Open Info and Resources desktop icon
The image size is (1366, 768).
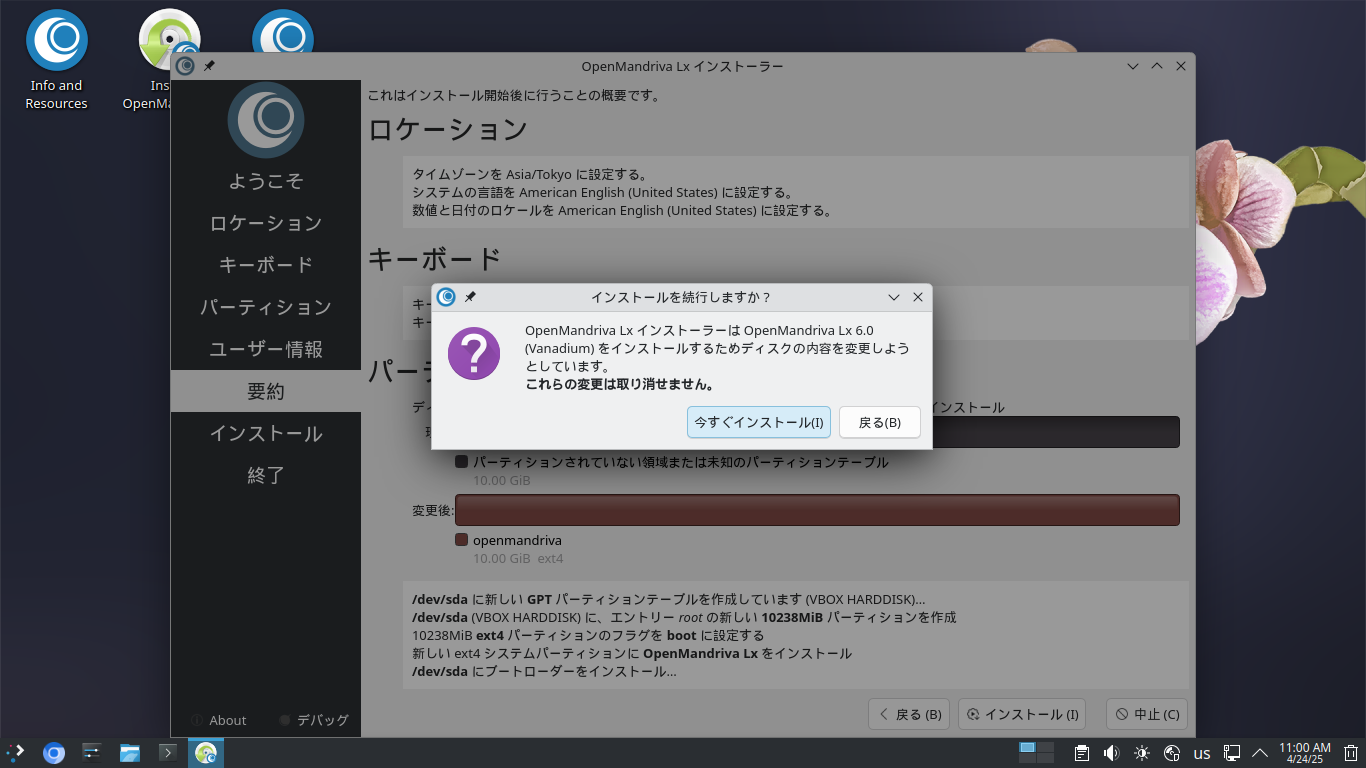pyautogui.click(x=57, y=60)
